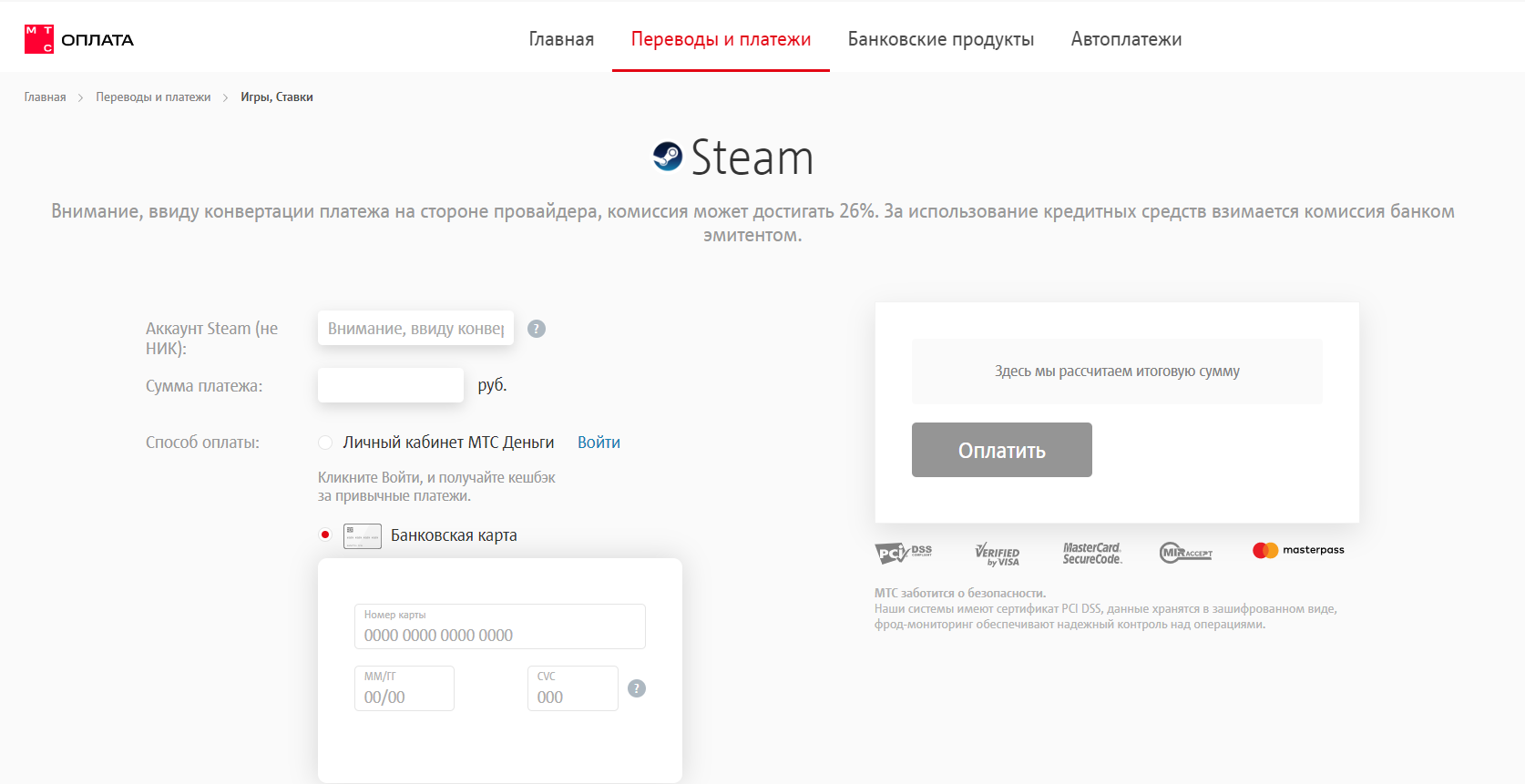Click the Steam logo icon
This screenshot has height=784, width=1525.
pos(668,157)
